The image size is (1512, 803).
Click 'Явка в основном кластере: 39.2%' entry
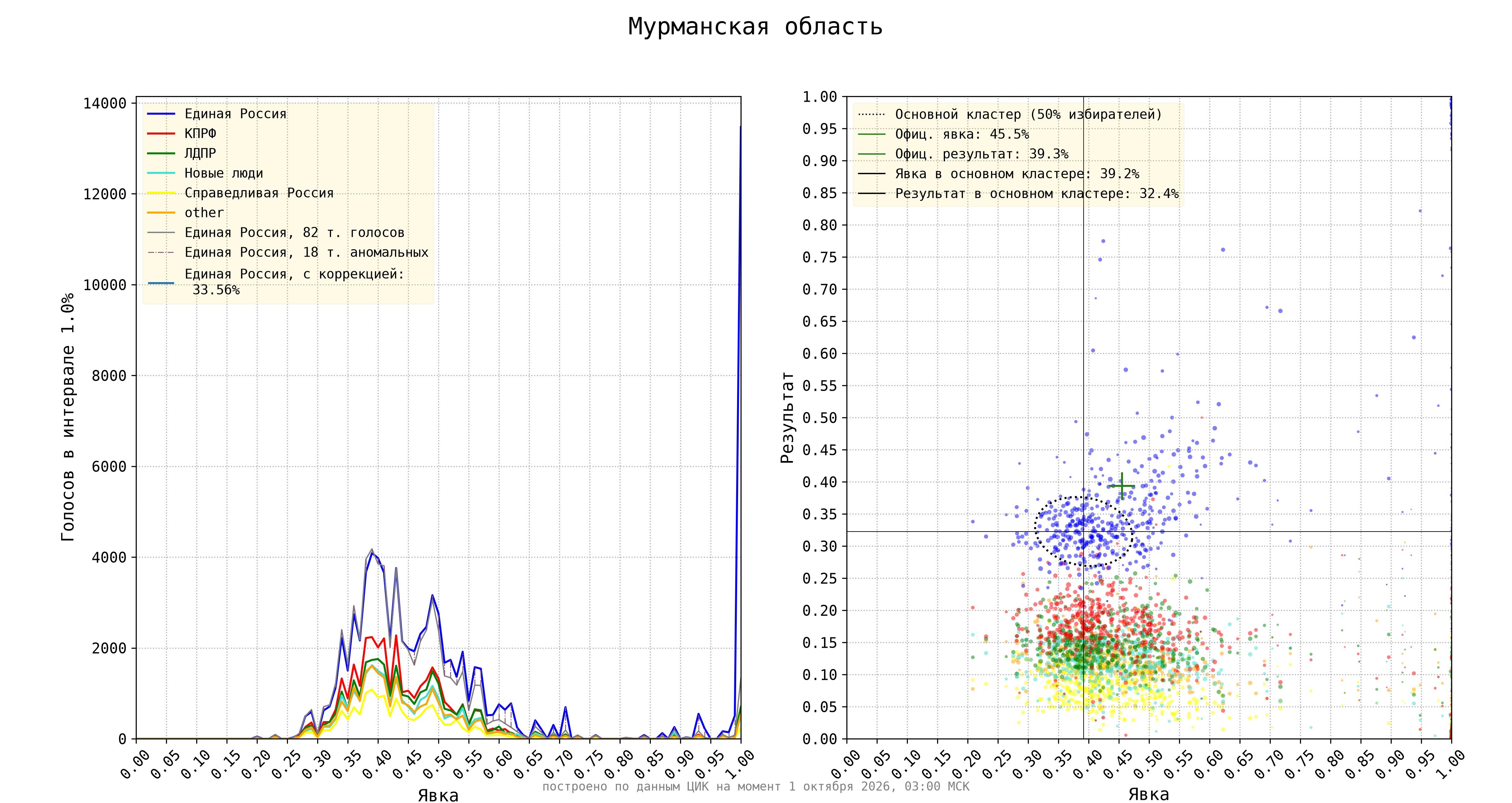coord(1017,174)
